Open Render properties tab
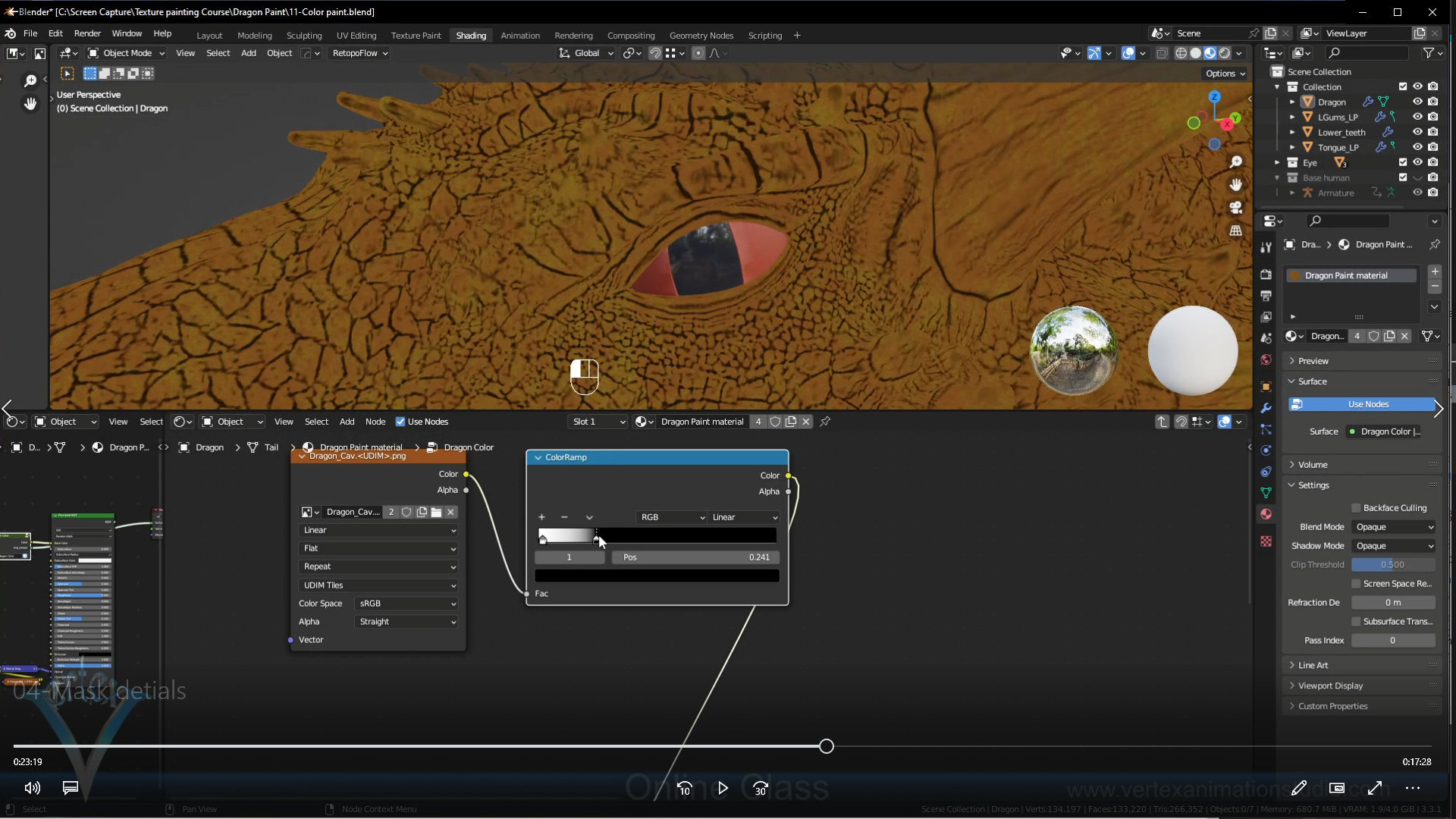1456x819 pixels. coord(1266,274)
